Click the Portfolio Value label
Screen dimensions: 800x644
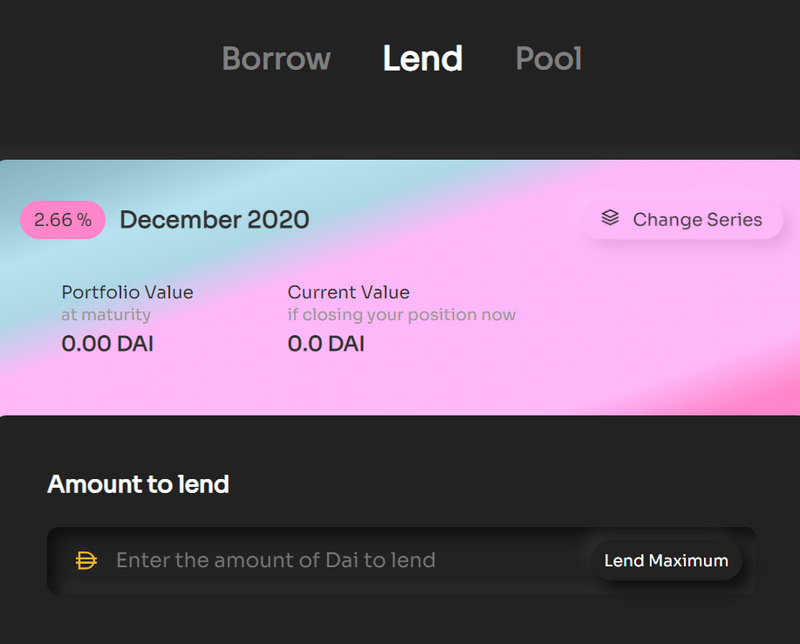click(127, 292)
